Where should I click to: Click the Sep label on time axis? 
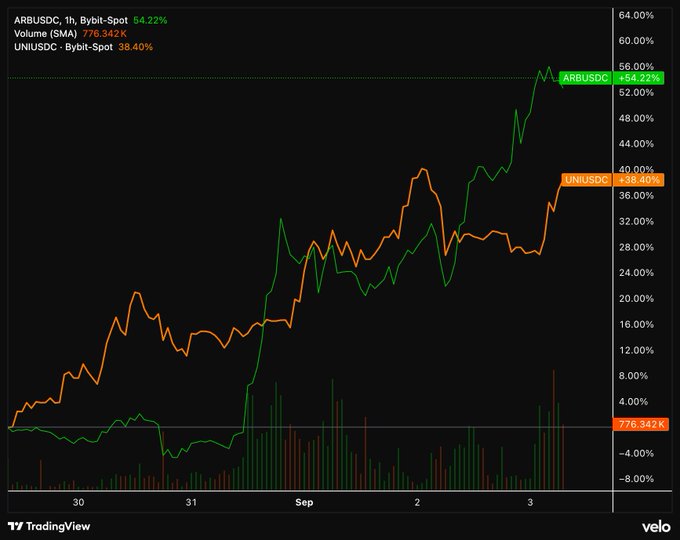pyautogui.click(x=304, y=502)
